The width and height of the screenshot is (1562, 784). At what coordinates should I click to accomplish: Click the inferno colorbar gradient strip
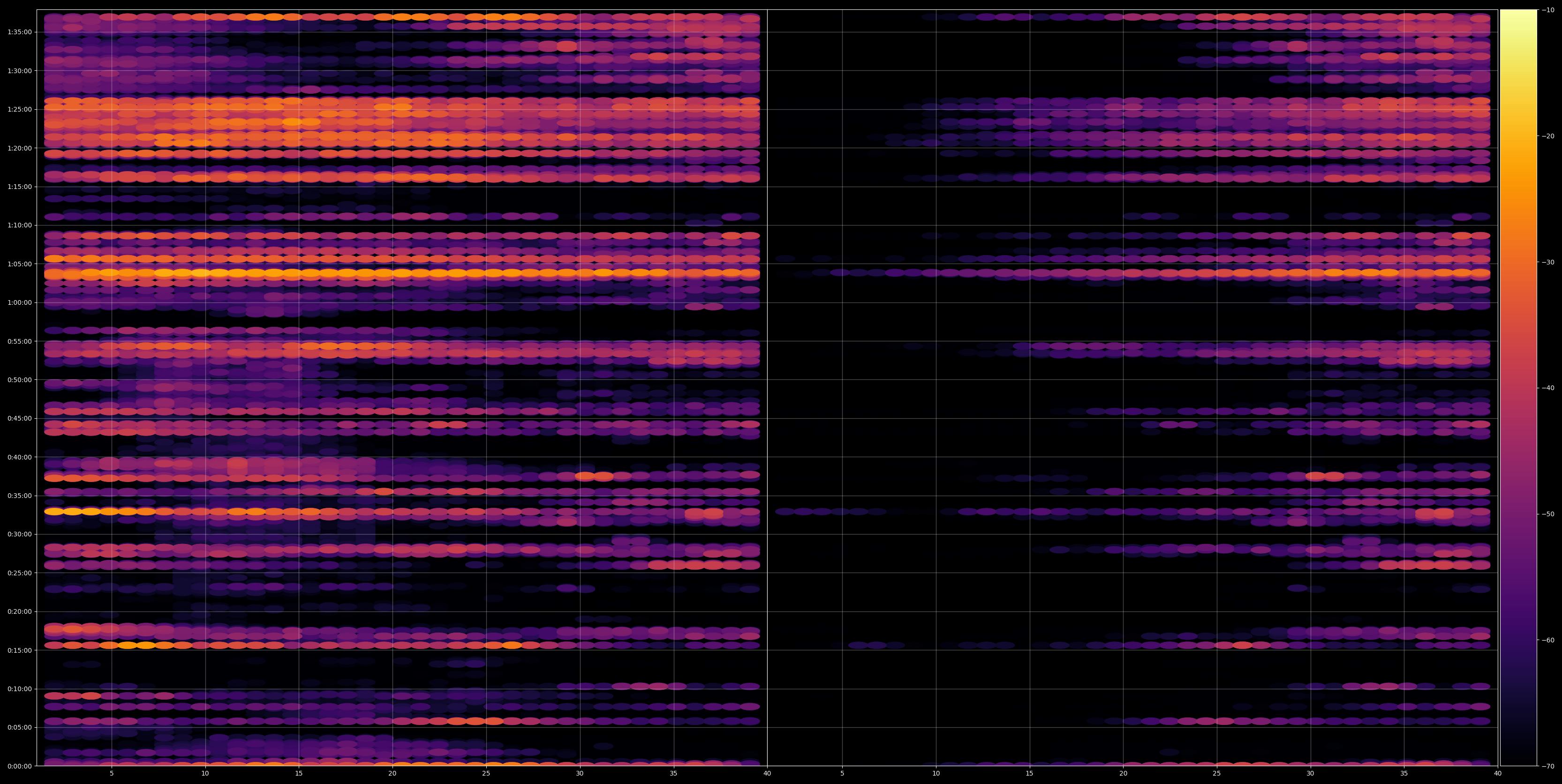pyautogui.click(x=1519, y=387)
